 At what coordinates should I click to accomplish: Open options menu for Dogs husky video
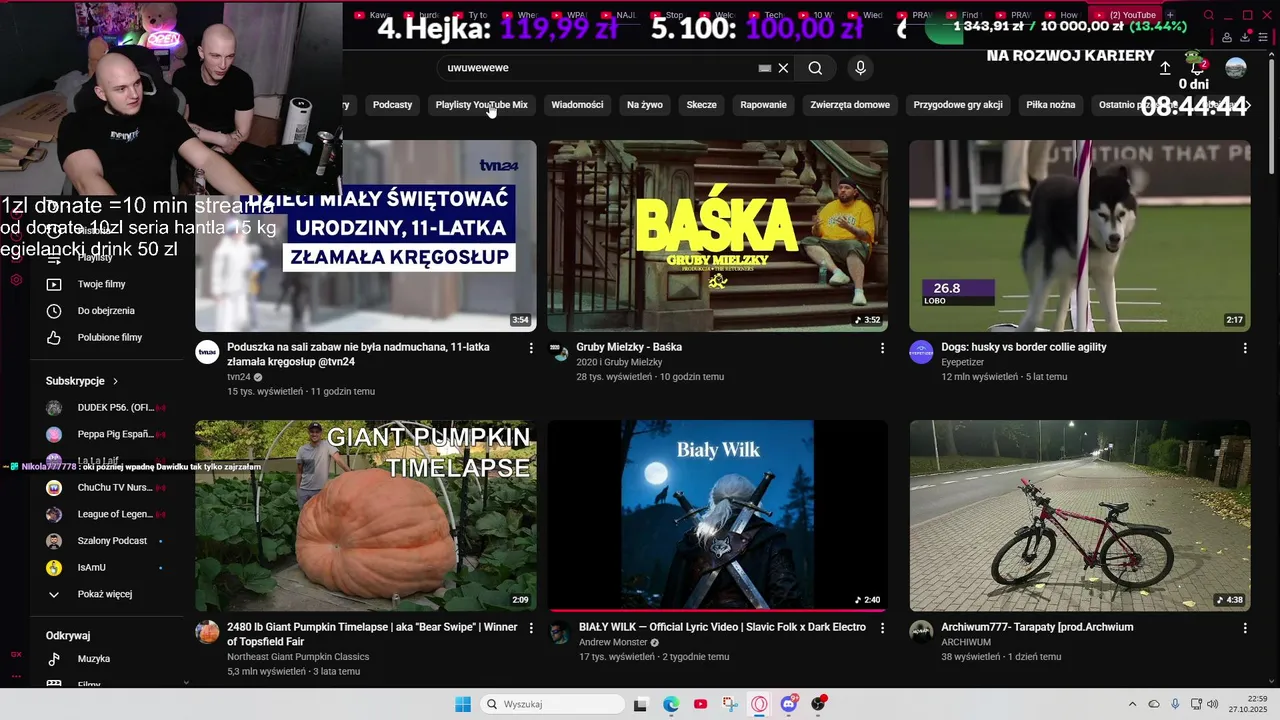click(x=1245, y=348)
